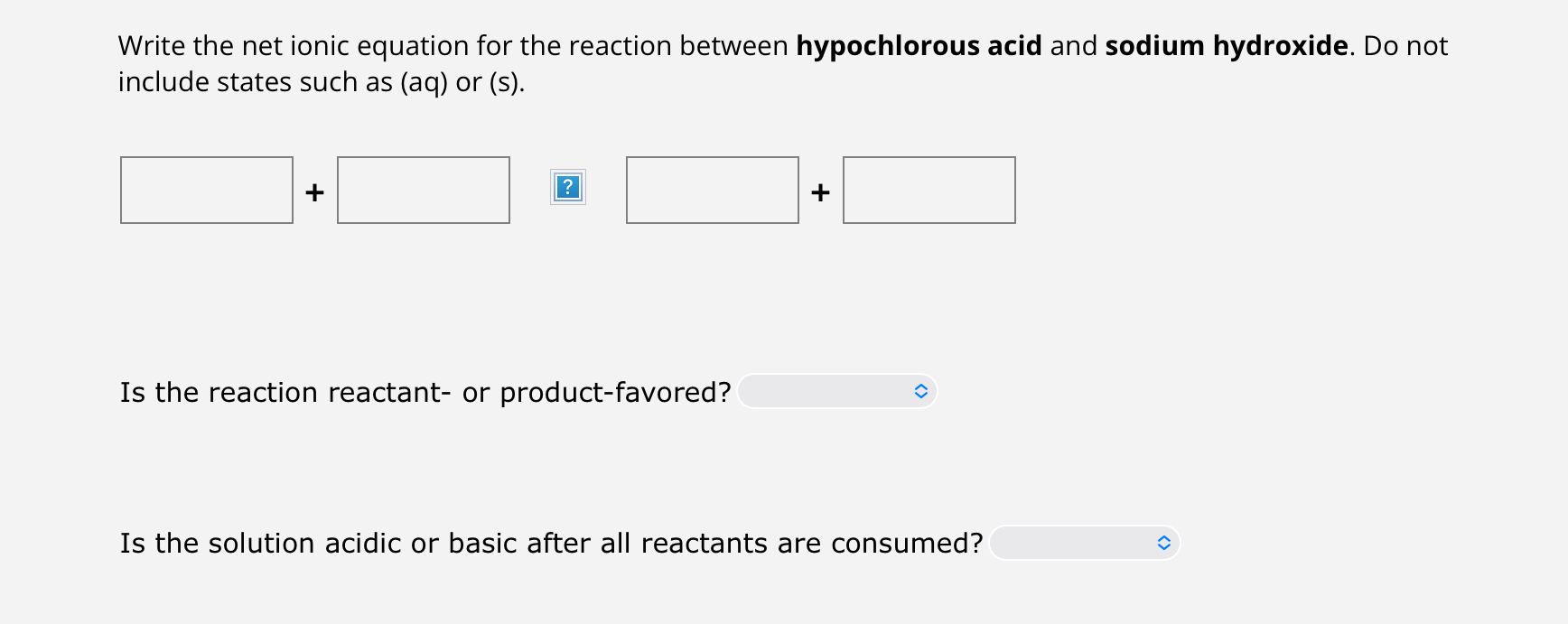Select an answer for the solution acidity question

1084,543
